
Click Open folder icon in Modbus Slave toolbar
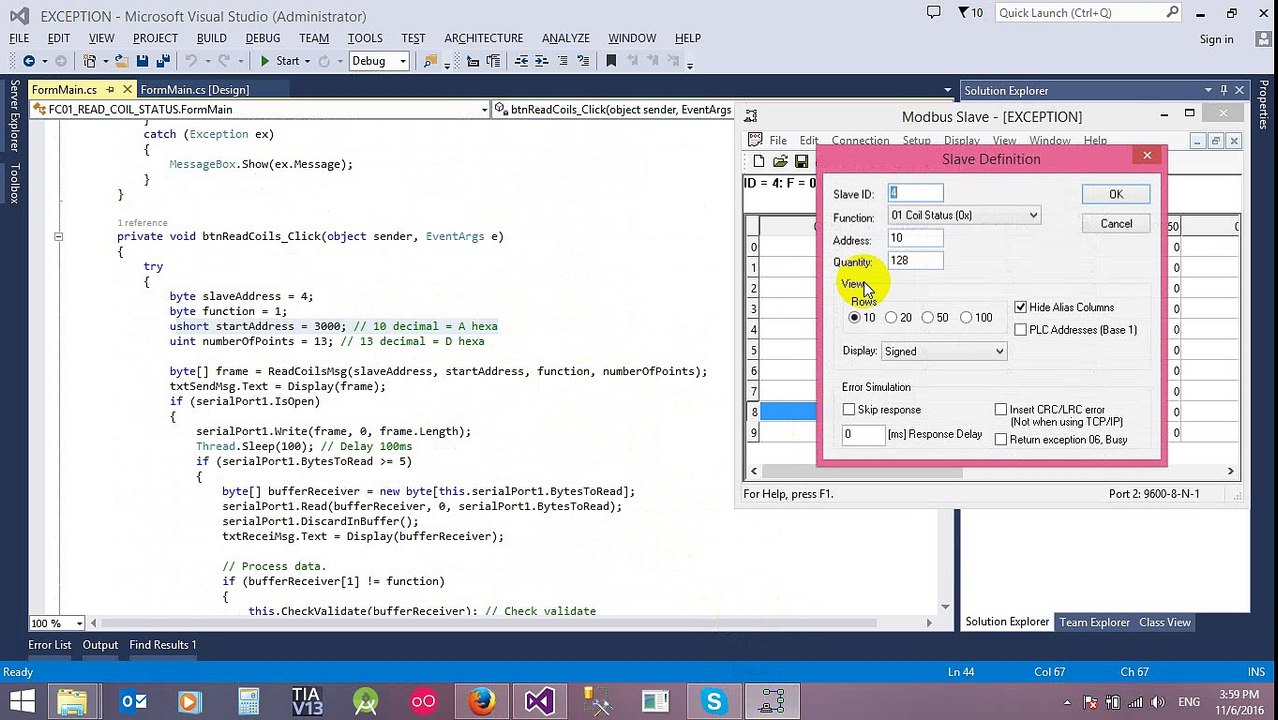pyautogui.click(x=780, y=161)
